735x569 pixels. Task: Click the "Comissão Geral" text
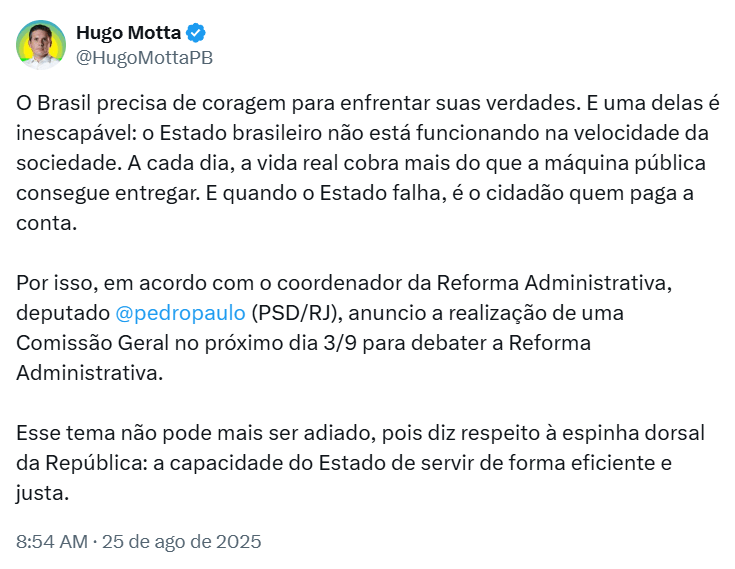point(92,343)
